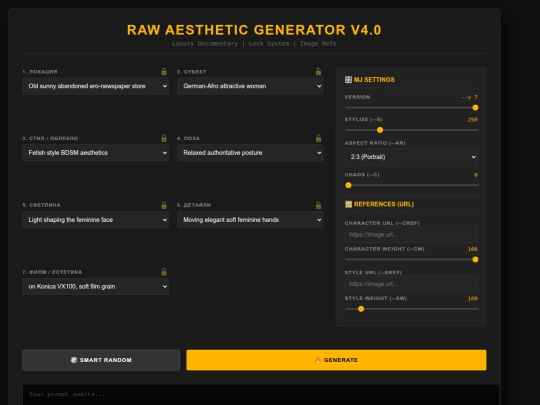
Task: Toggle the lock for 2. Субект
Action: pyautogui.click(x=319, y=71)
